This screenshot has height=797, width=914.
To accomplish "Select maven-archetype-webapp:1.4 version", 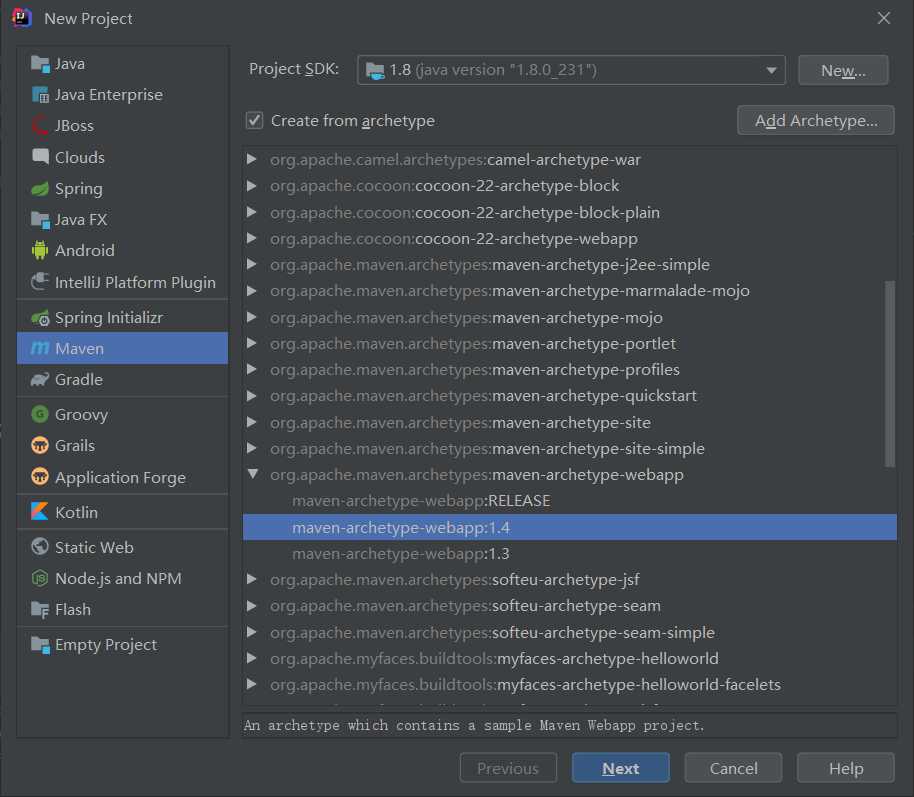I will pos(570,527).
